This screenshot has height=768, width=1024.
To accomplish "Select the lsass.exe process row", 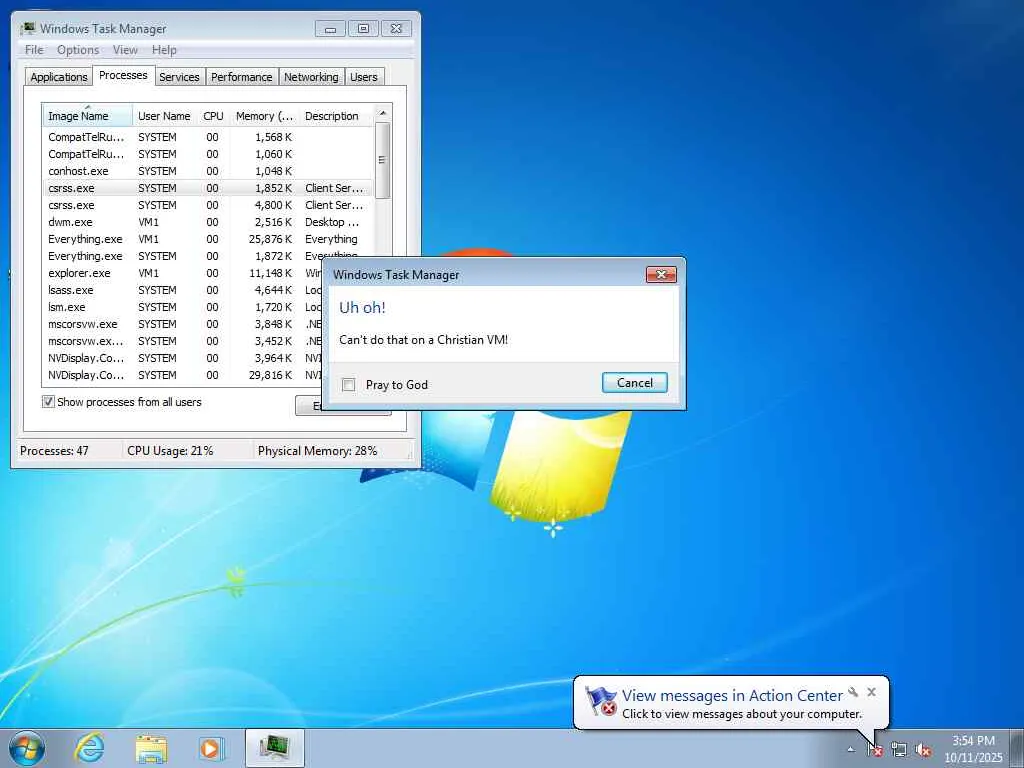I will (x=184, y=290).
